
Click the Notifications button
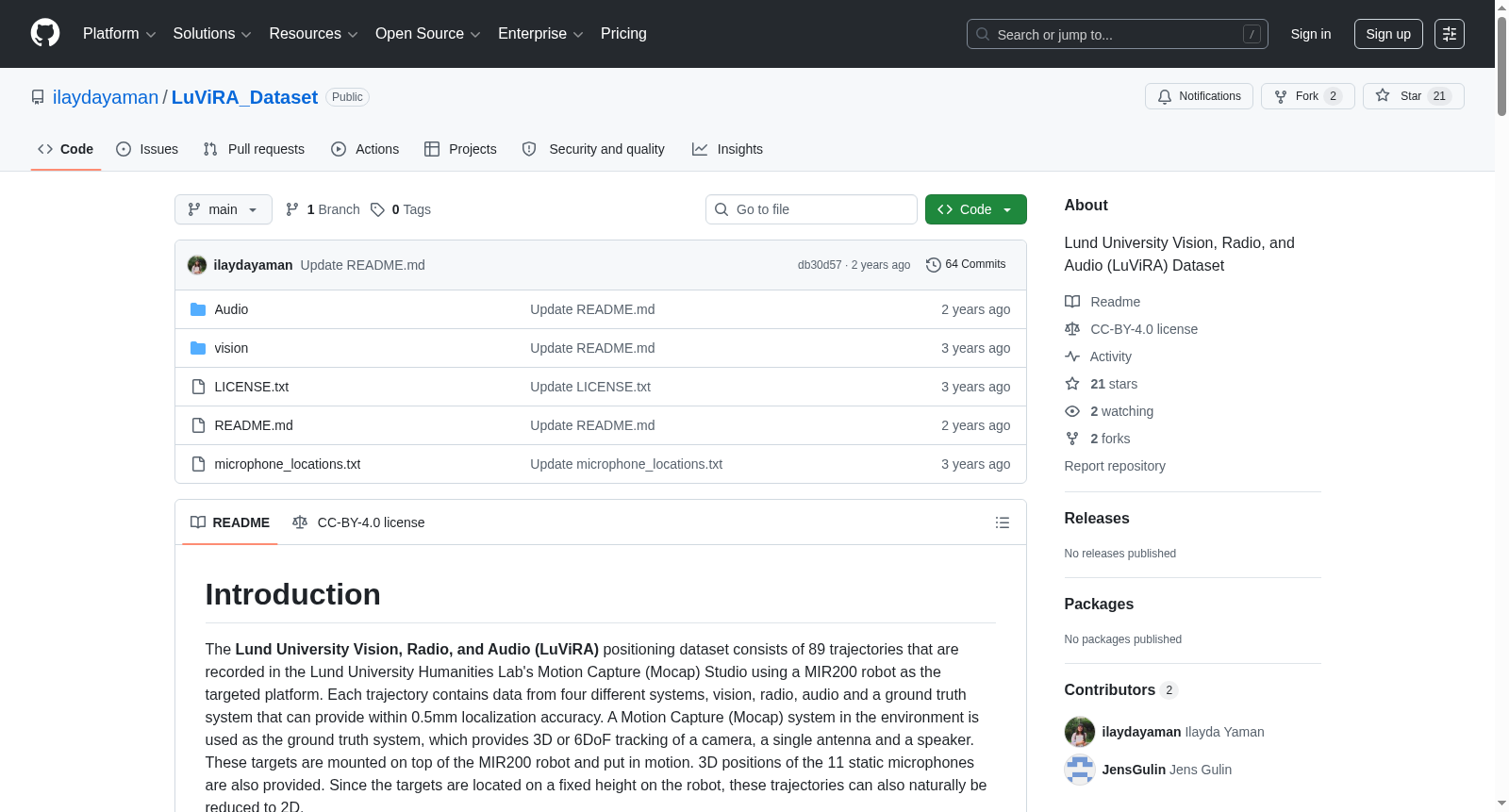(1199, 96)
